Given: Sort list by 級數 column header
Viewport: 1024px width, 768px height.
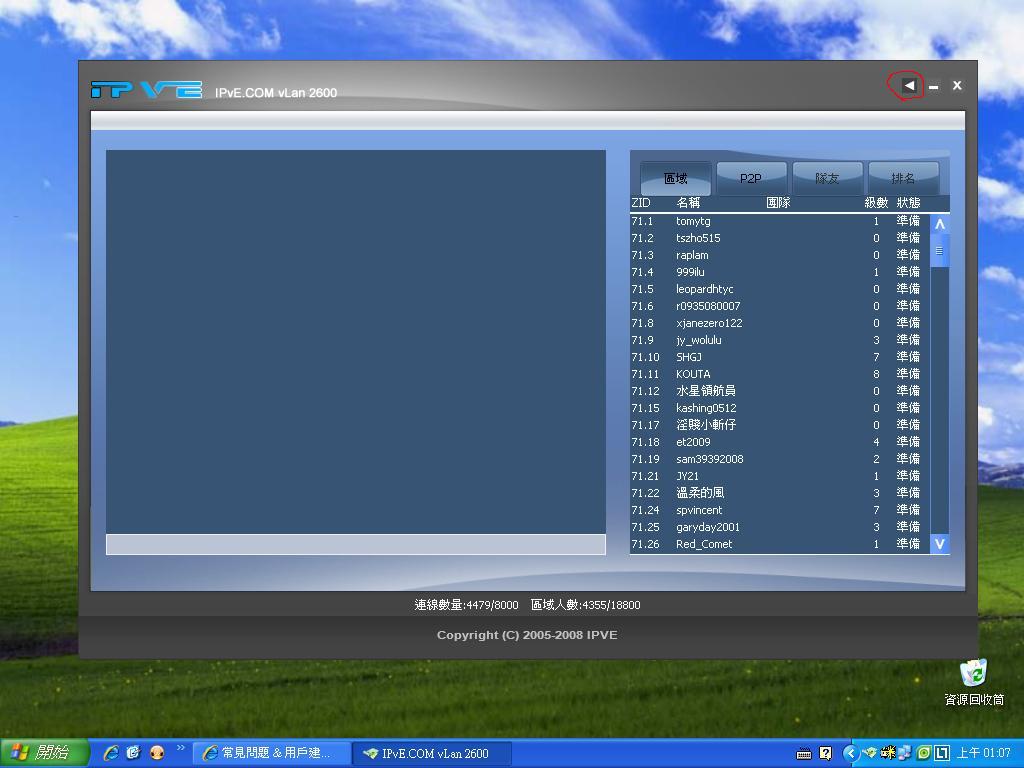Looking at the screenshot, I should click(x=876, y=203).
